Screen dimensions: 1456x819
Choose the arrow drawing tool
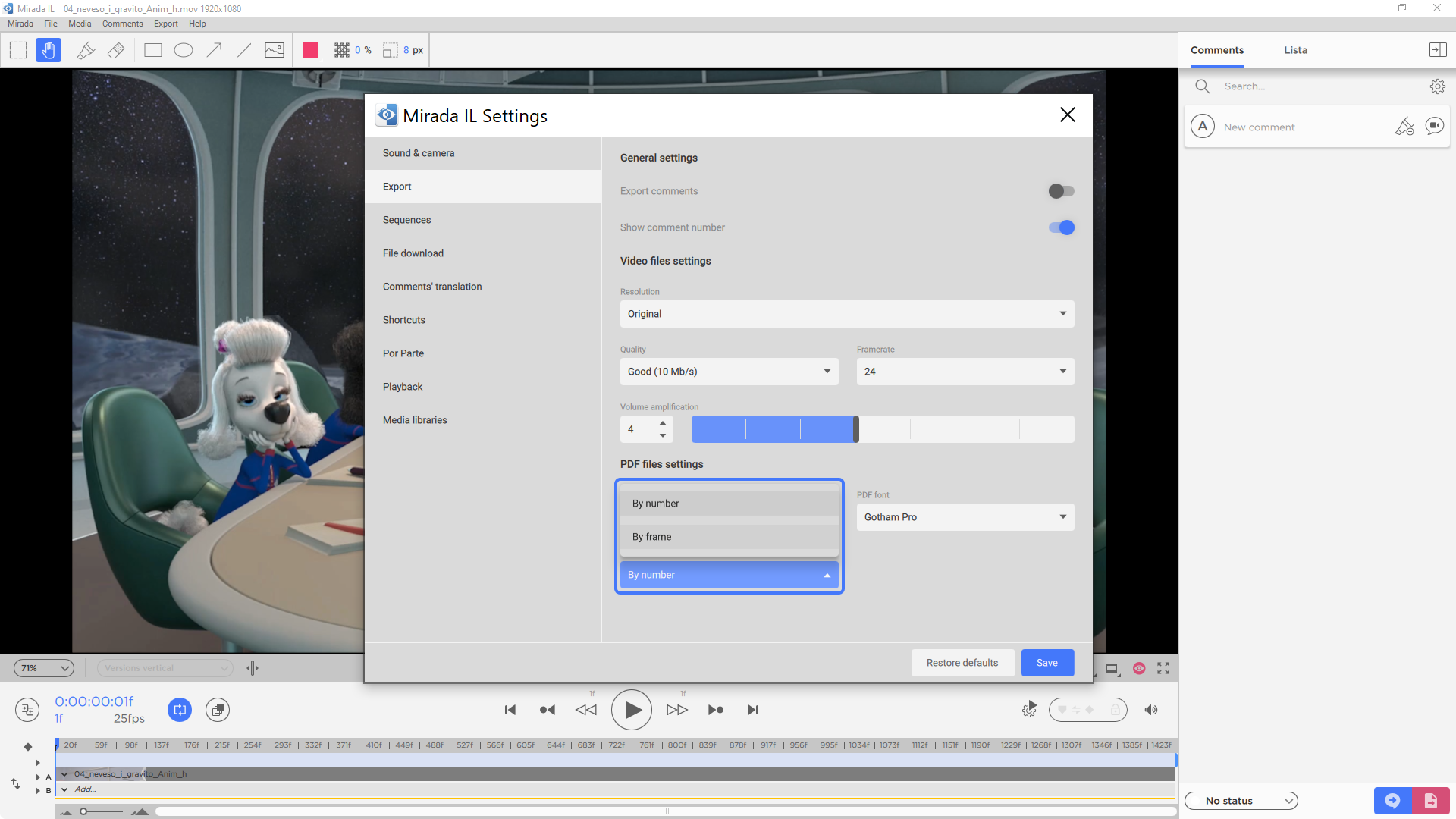(x=215, y=50)
